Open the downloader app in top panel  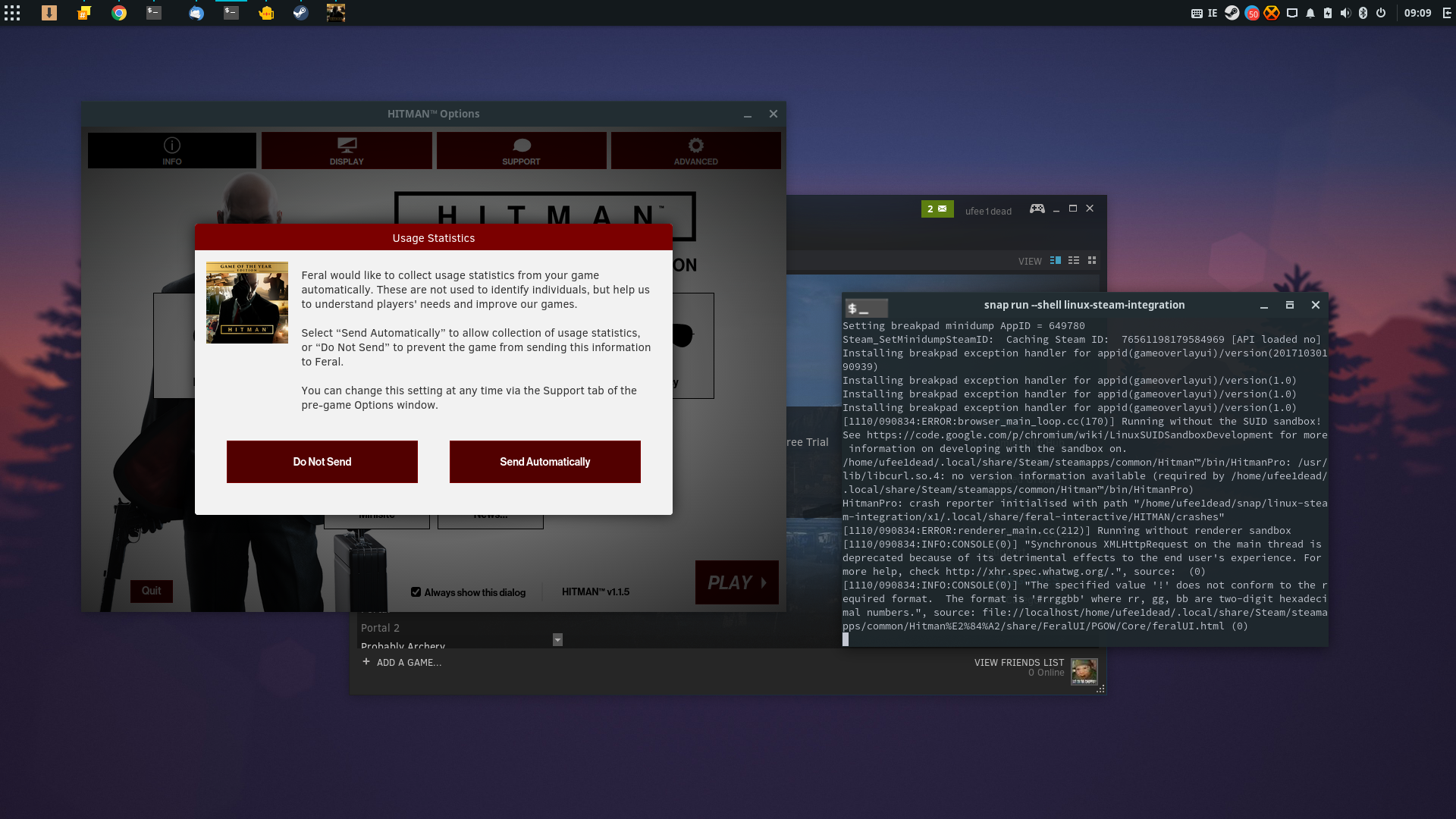click(x=49, y=13)
